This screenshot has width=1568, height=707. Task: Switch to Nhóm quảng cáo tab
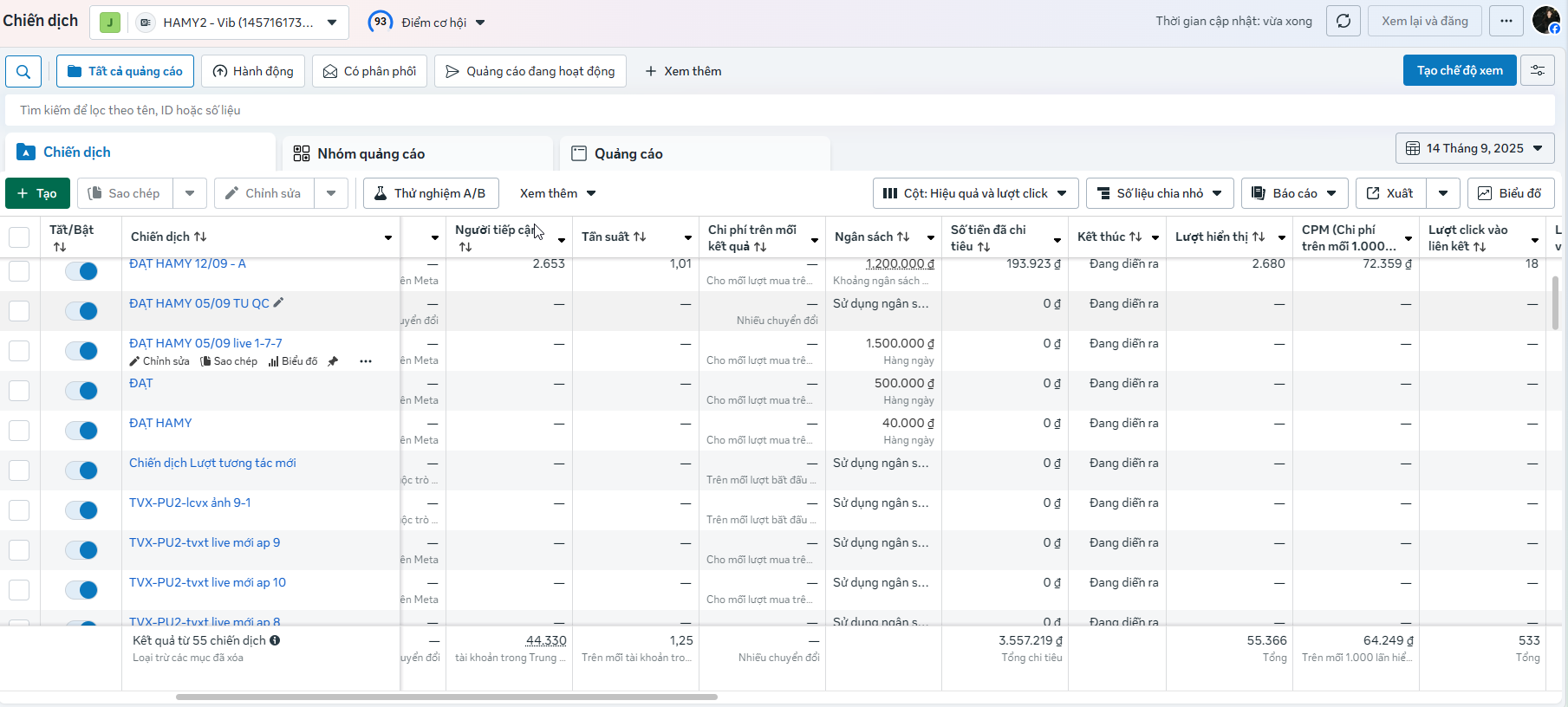point(418,153)
